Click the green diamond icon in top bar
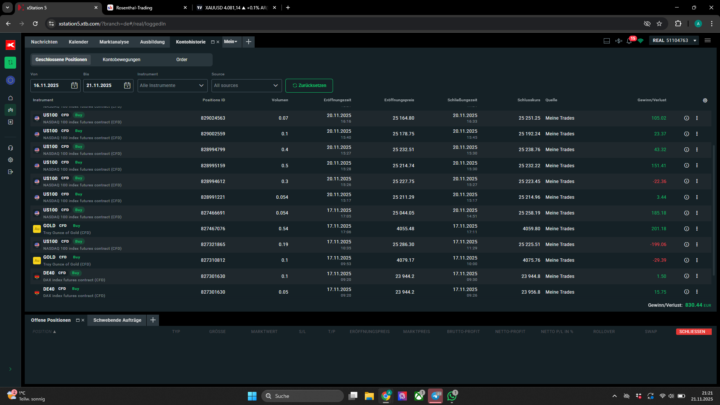 (x=641, y=41)
